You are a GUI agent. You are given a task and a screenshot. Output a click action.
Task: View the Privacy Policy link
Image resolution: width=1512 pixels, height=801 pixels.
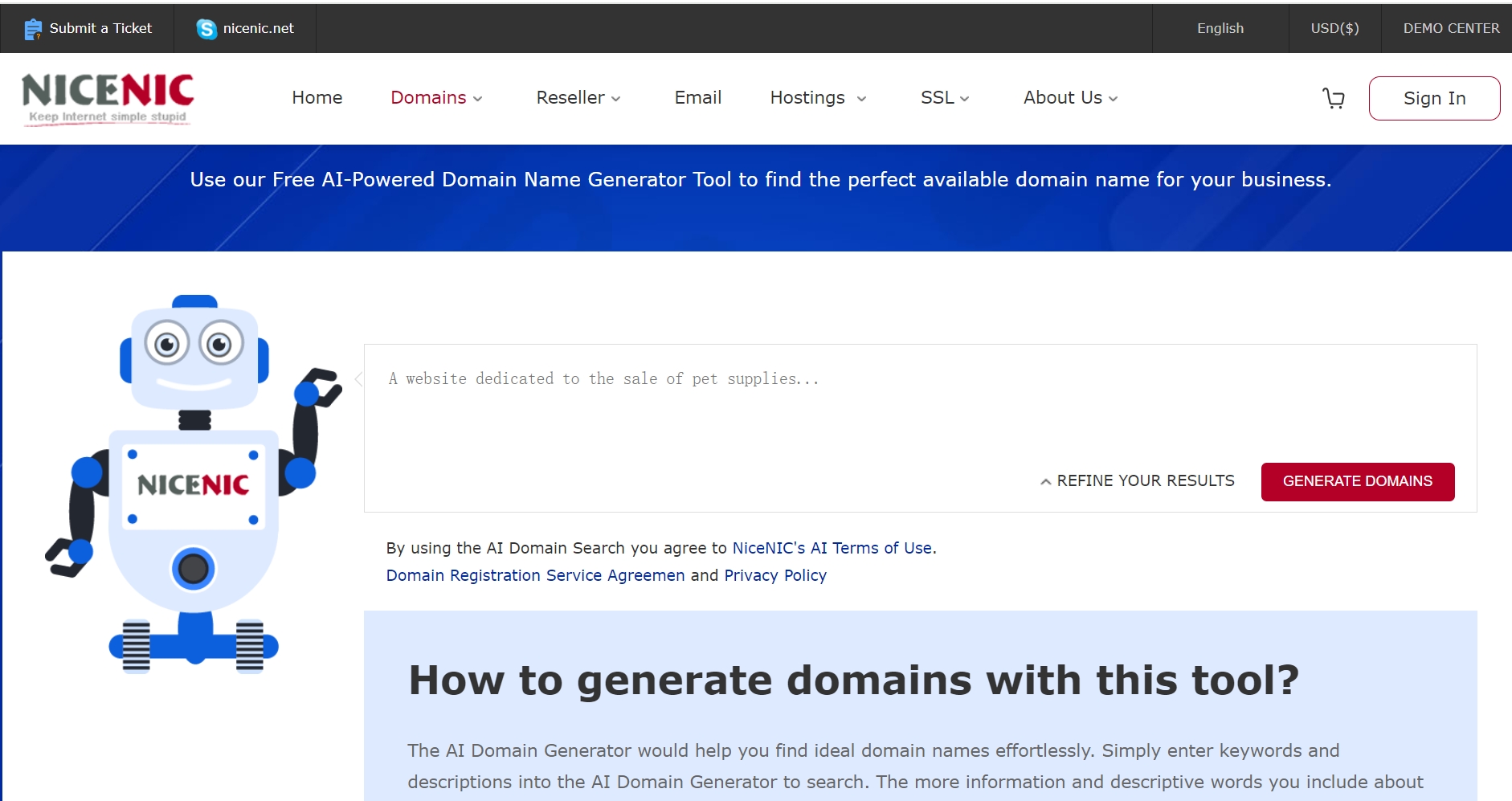click(774, 575)
